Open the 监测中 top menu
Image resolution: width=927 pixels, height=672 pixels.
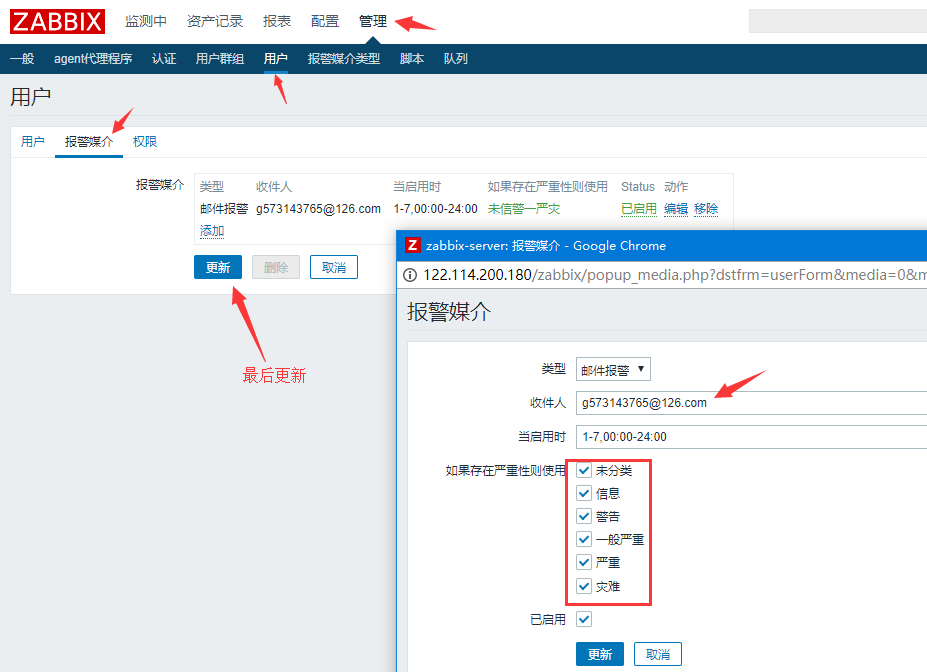click(145, 21)
